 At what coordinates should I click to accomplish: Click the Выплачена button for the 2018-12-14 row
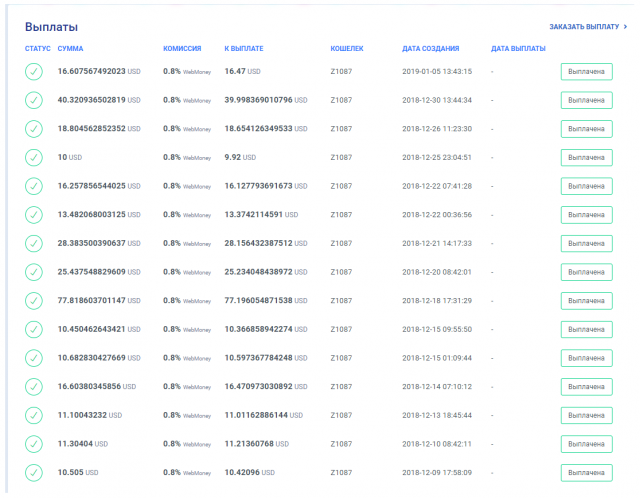[x=586, y=386]
